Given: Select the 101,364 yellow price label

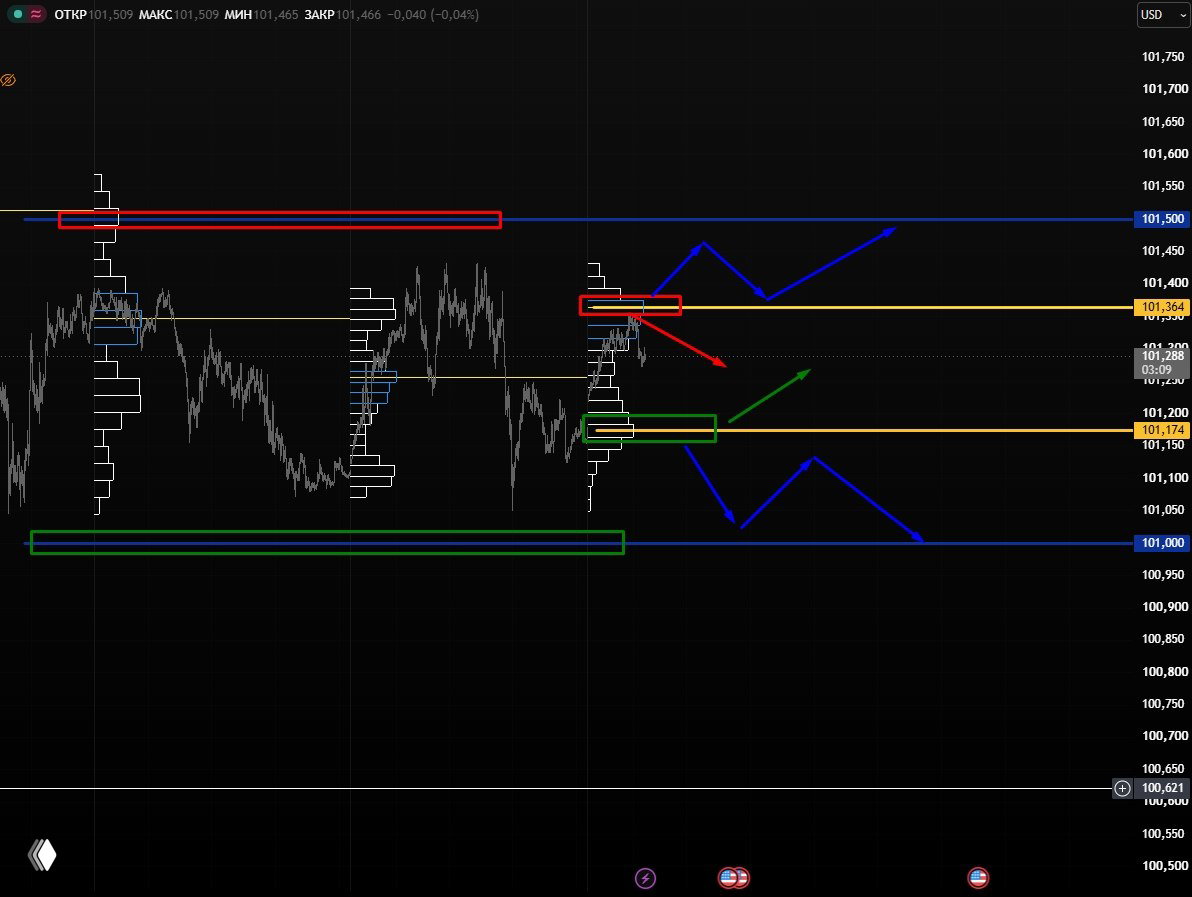Looking at the screenshot, I should [x=1161, y=307].
